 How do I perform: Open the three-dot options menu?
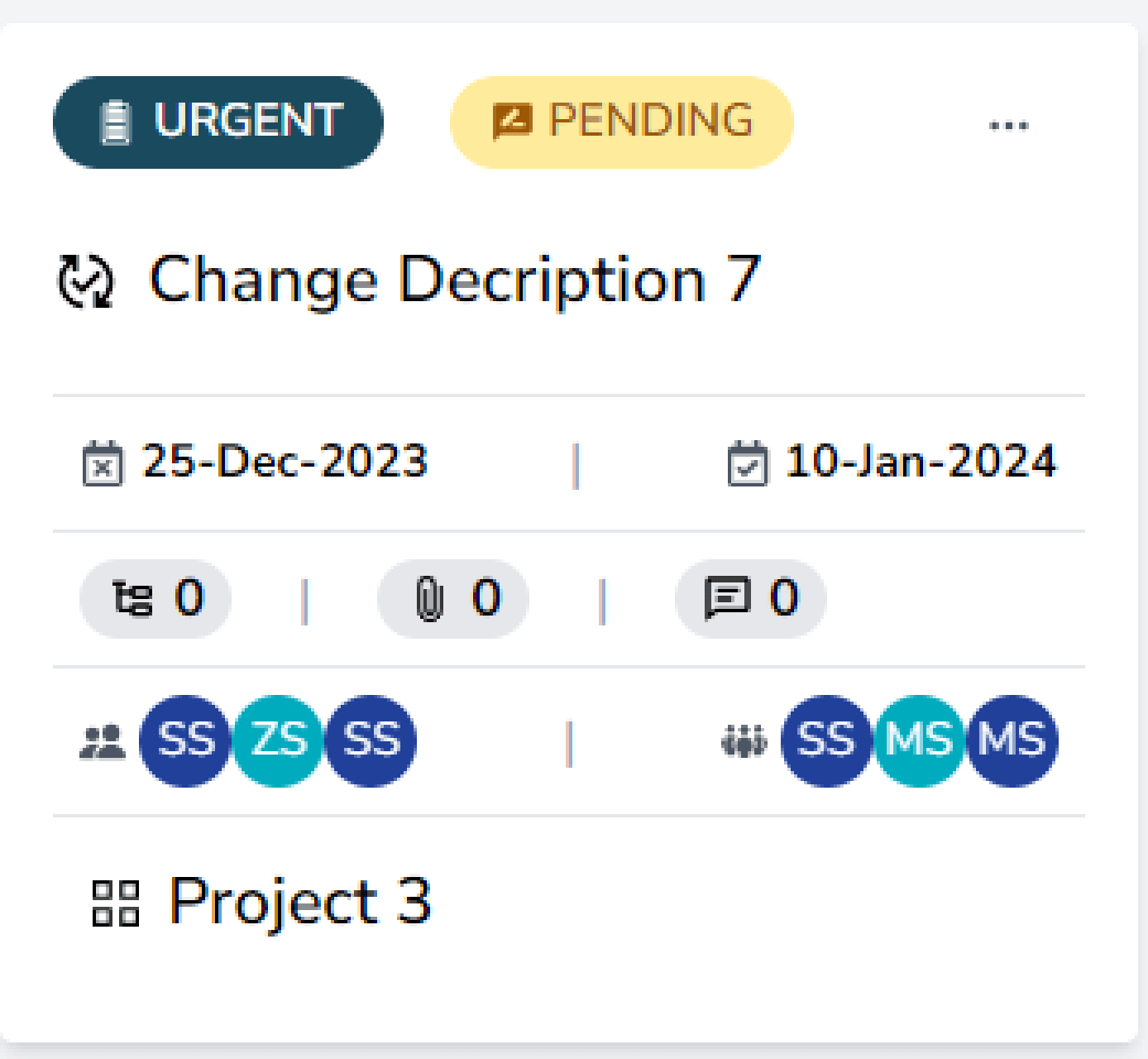click(x=1010, y=124)
